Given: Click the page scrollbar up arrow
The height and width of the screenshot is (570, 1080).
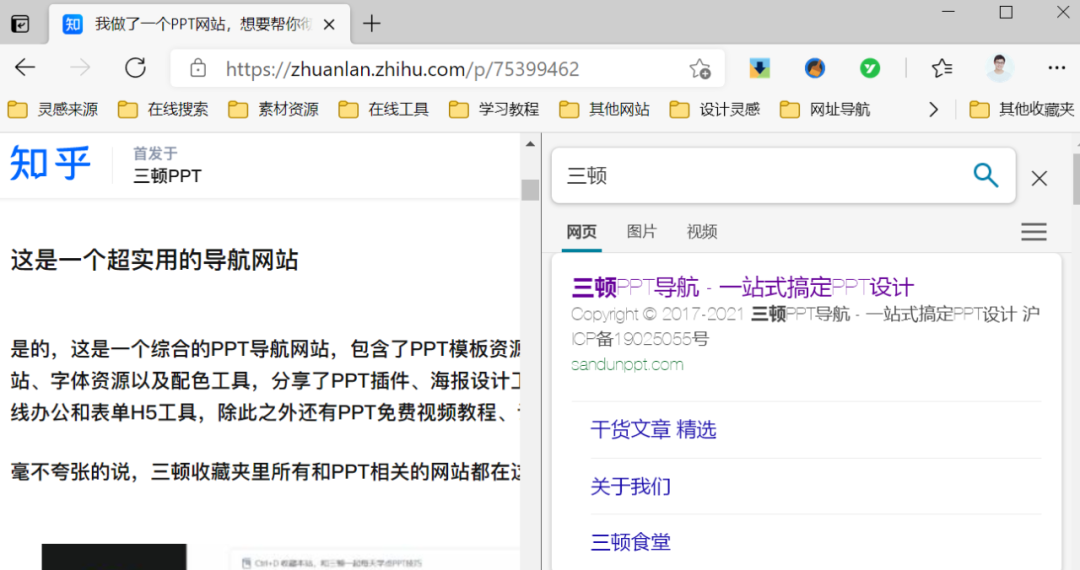Looking at the screenshot, I should 530,144.
